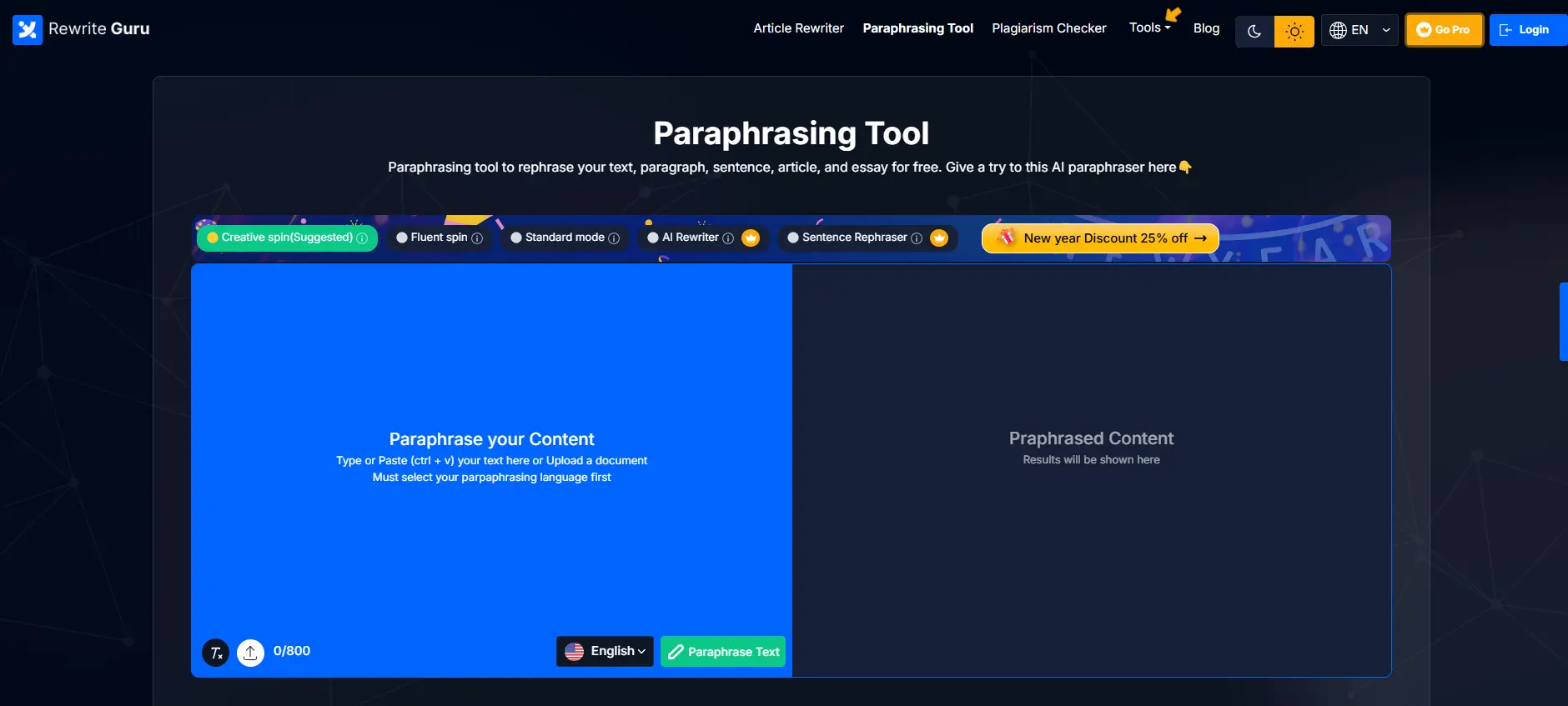Open the English language dropdown

(605, 652)
